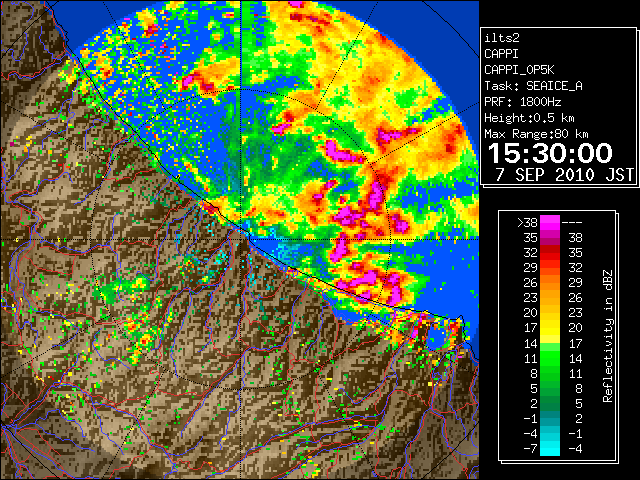This screenshot has height=480, width=640.
Task: Click the '>38' legend label
Action: click(527, 222)
